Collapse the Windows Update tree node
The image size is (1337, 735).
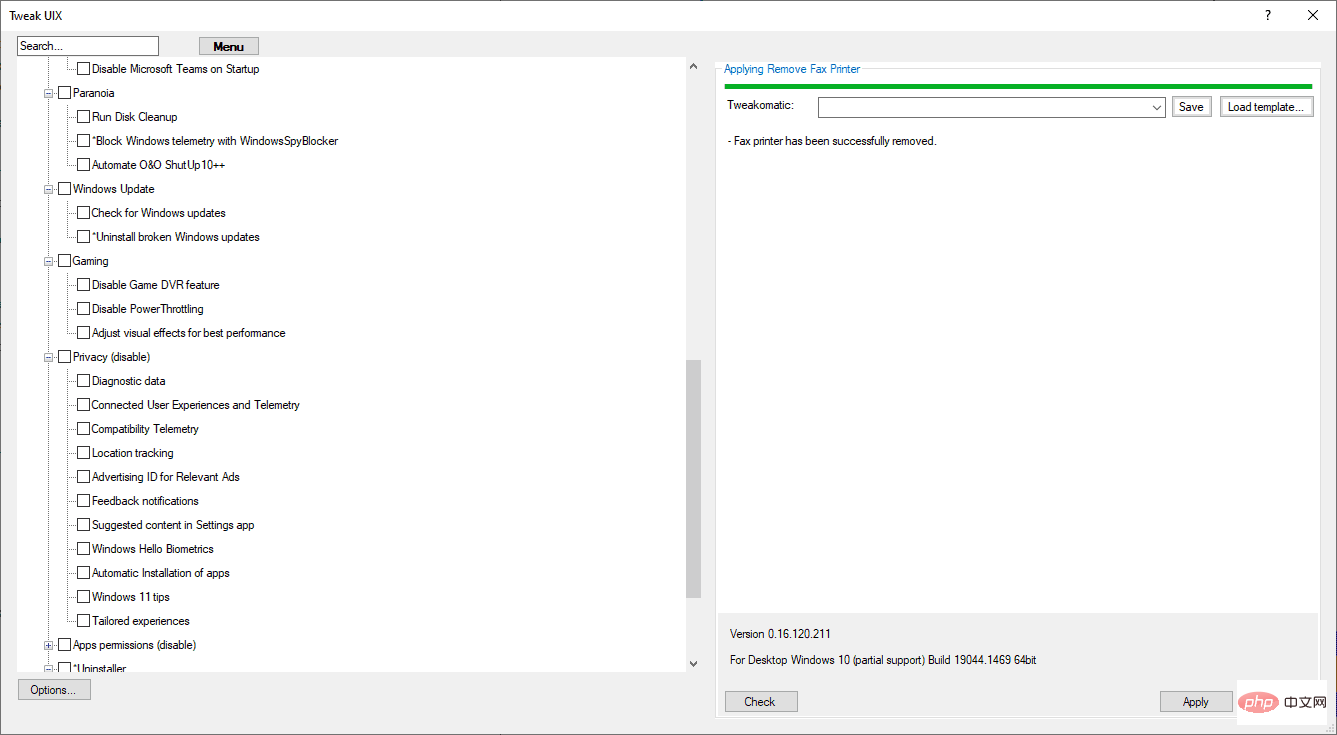[48, 189]
